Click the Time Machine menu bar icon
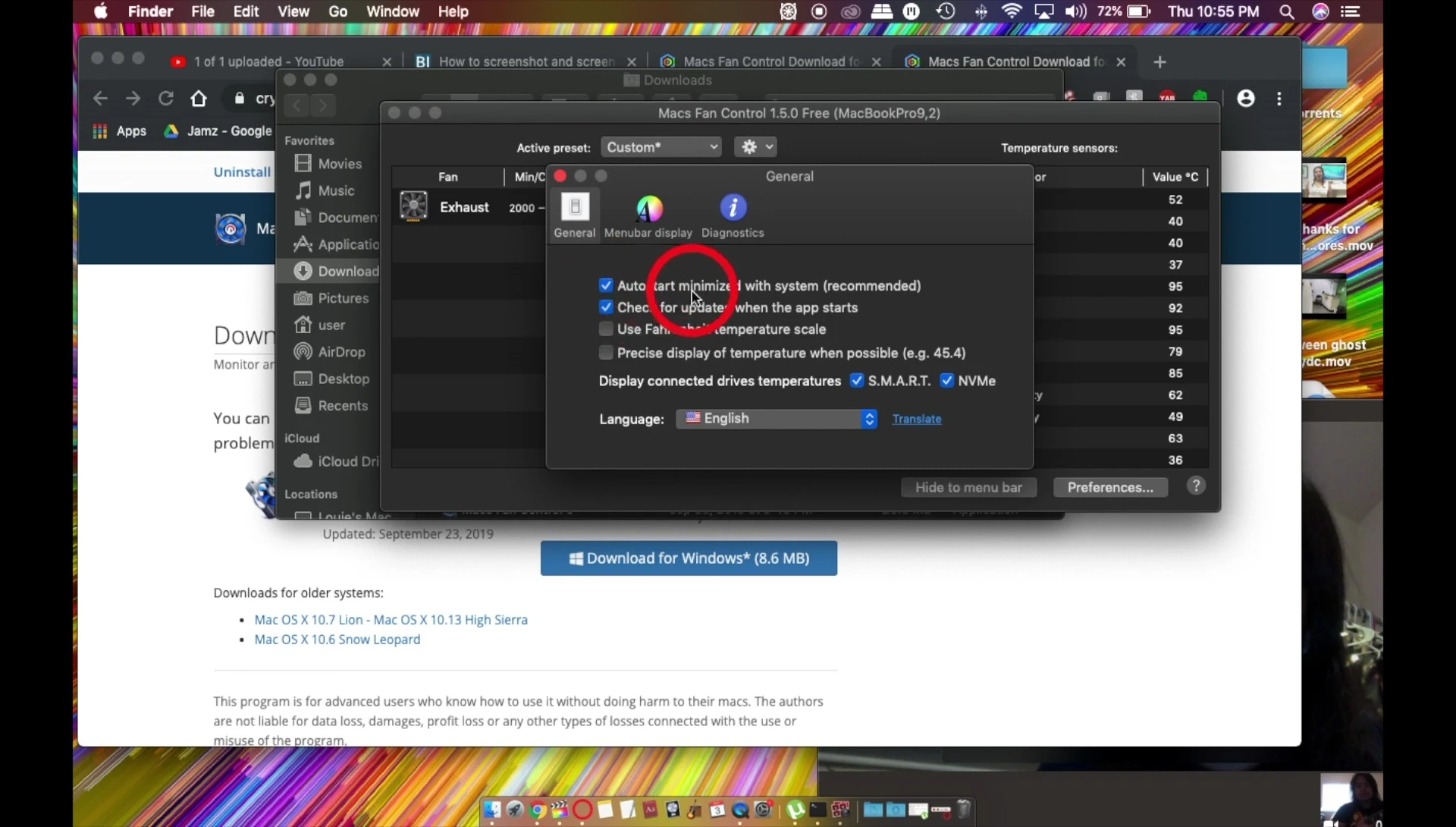This screenshot has width=1456, height=827. tap(946, 11)
